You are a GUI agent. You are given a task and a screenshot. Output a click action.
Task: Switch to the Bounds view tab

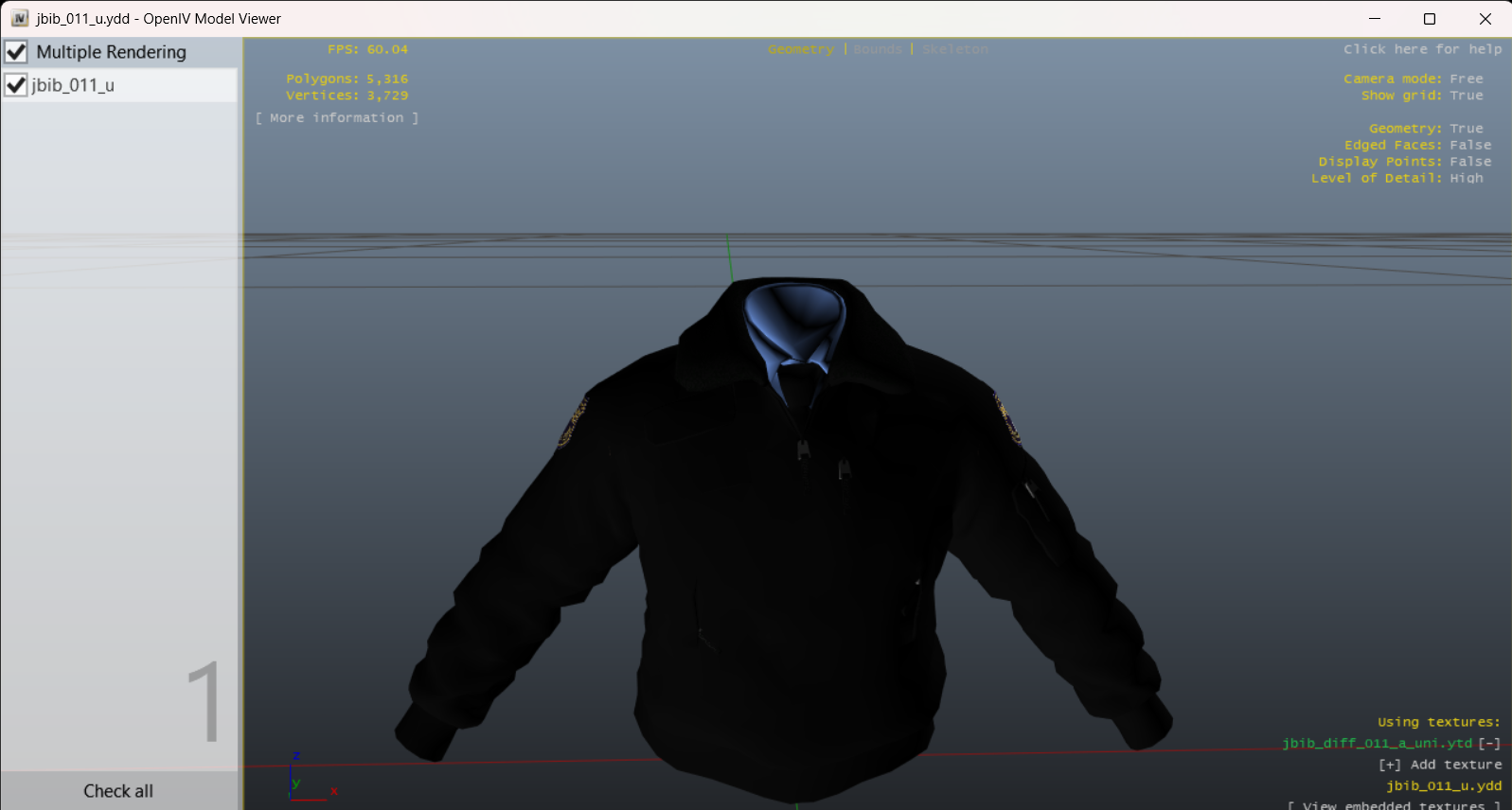(x=877, y=49)
